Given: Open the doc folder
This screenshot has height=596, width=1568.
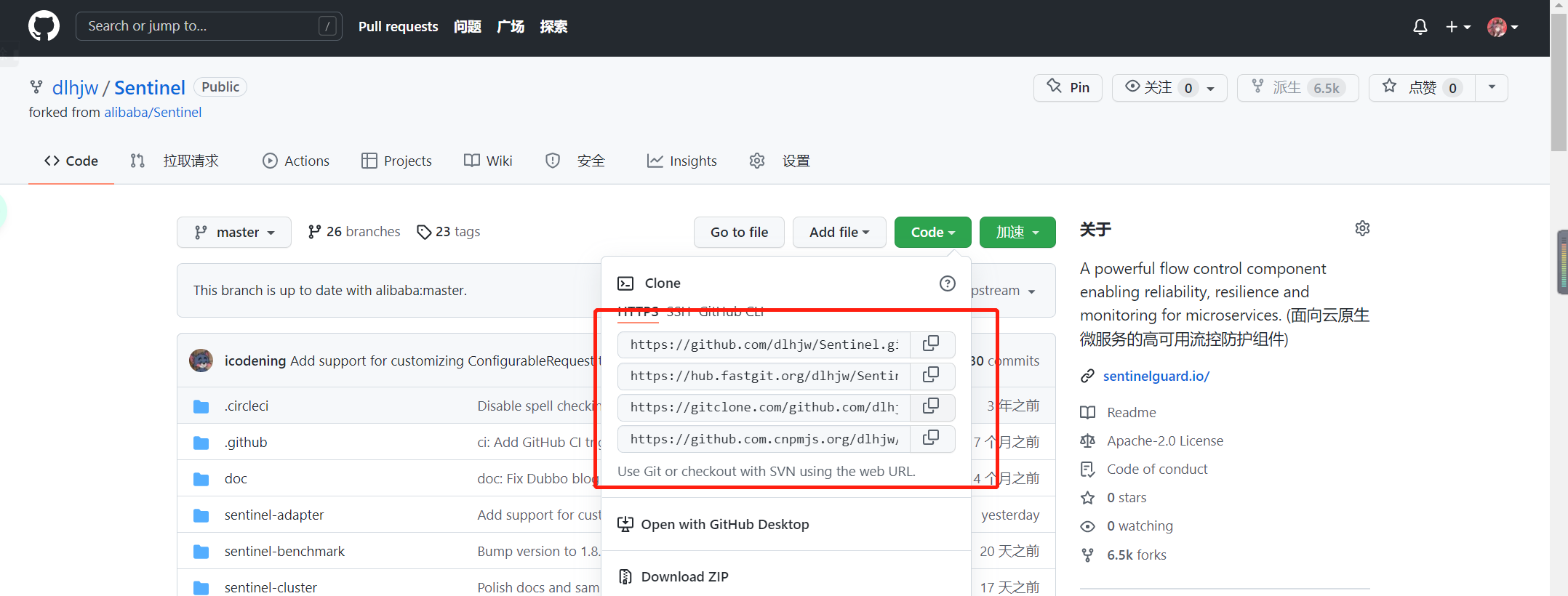Looking at the screenshot, I should point(236,479).
